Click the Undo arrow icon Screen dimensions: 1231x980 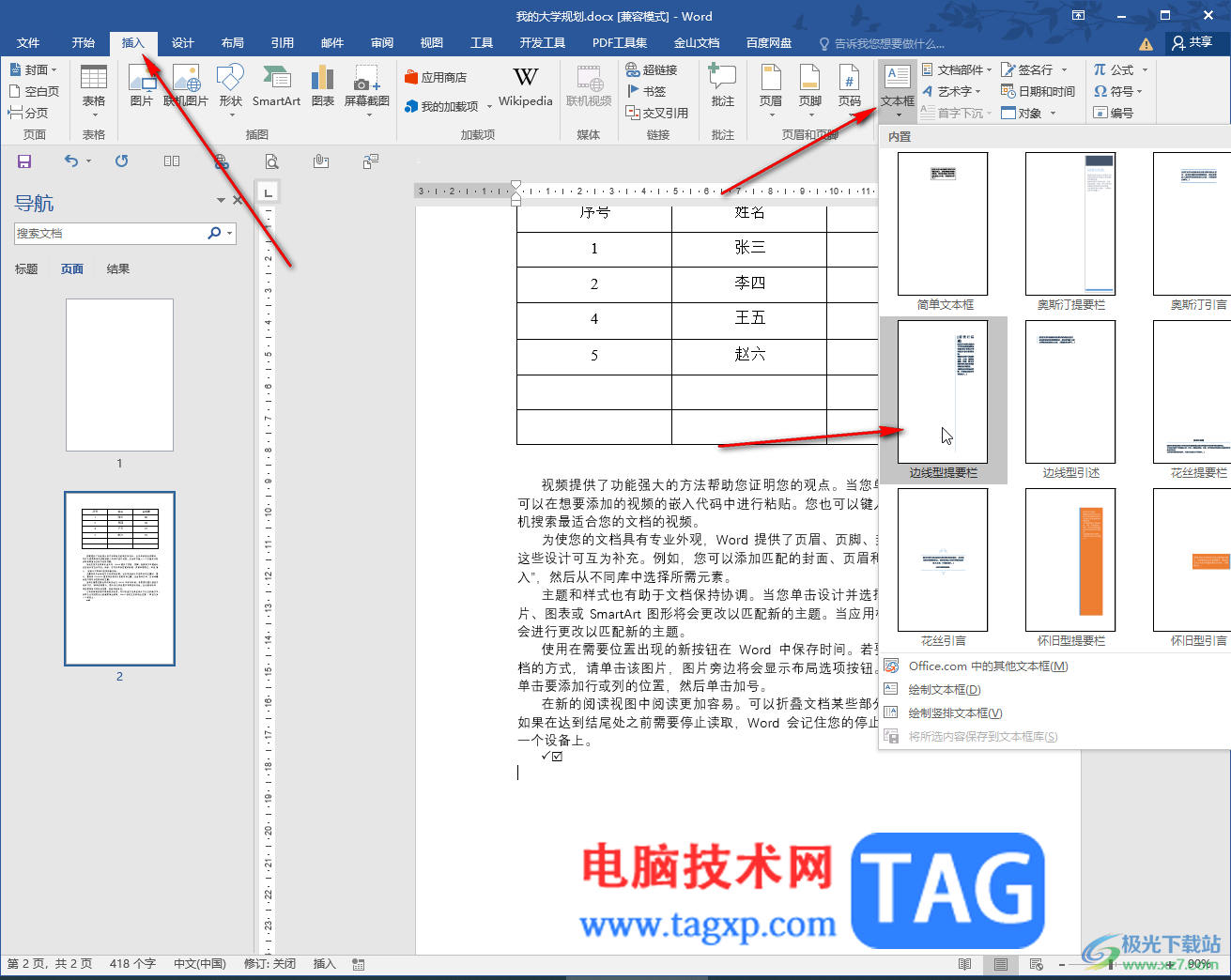[x=71, y=161]
